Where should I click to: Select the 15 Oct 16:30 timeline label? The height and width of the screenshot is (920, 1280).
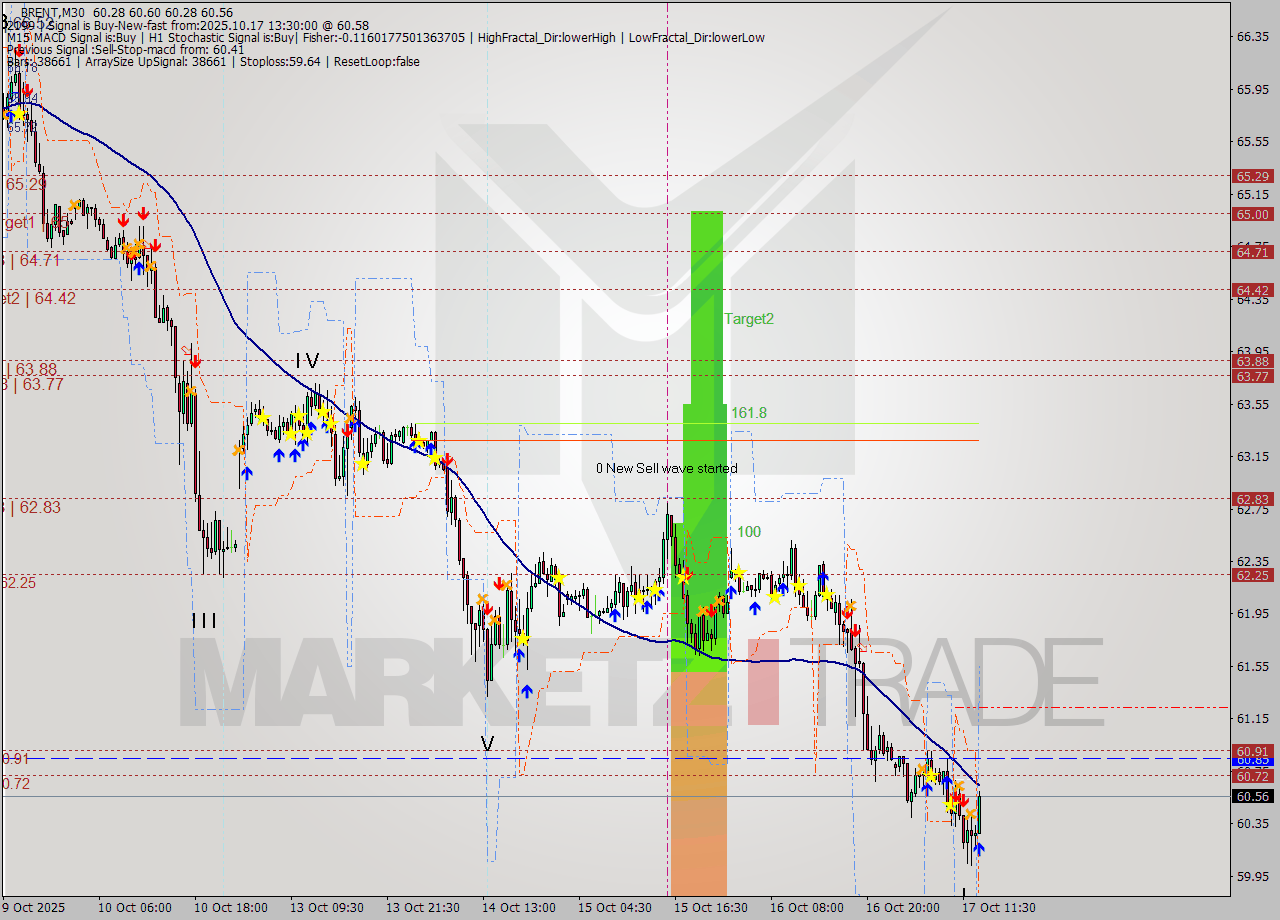click(x=711, y=907)
